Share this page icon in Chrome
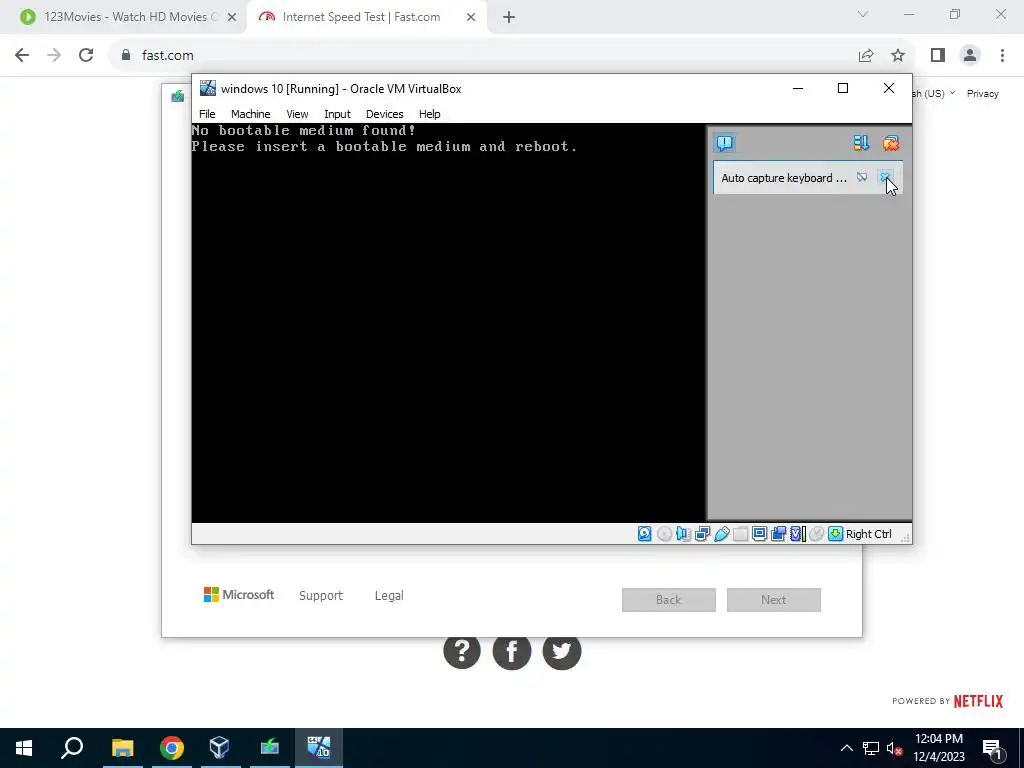 (866, 56)
